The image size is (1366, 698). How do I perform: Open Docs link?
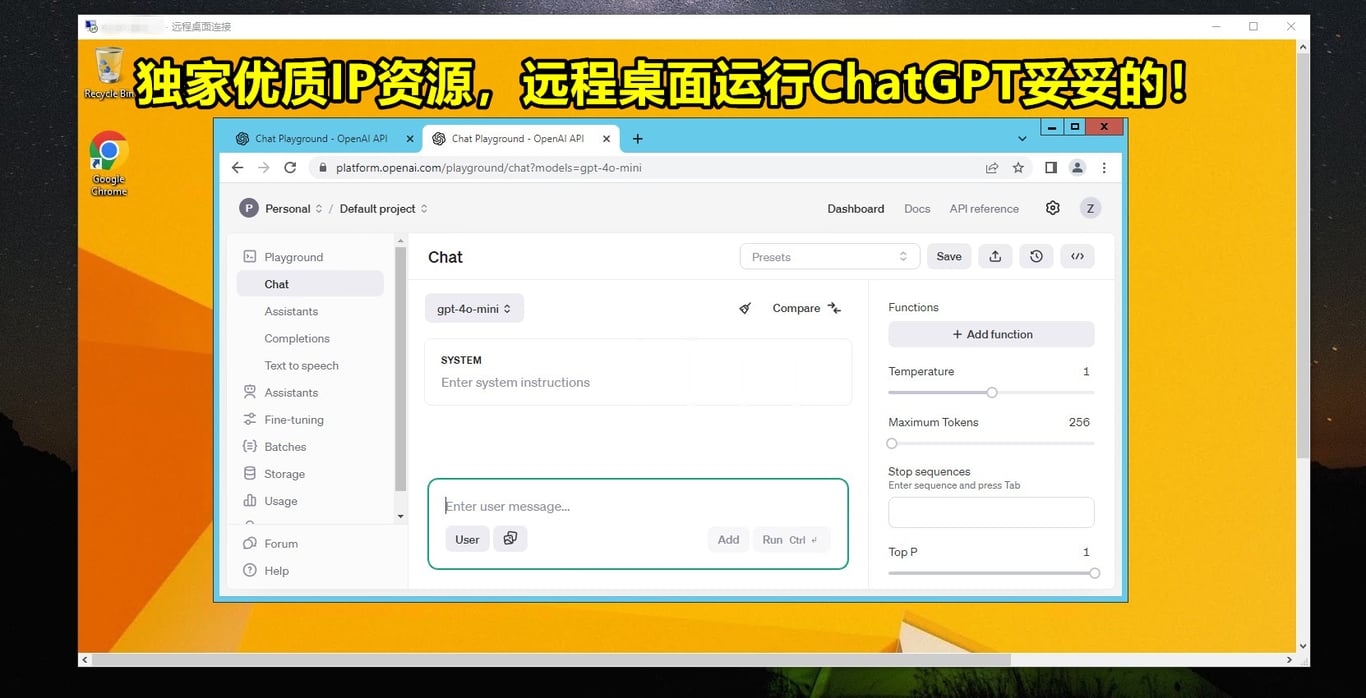coord(917,209)
